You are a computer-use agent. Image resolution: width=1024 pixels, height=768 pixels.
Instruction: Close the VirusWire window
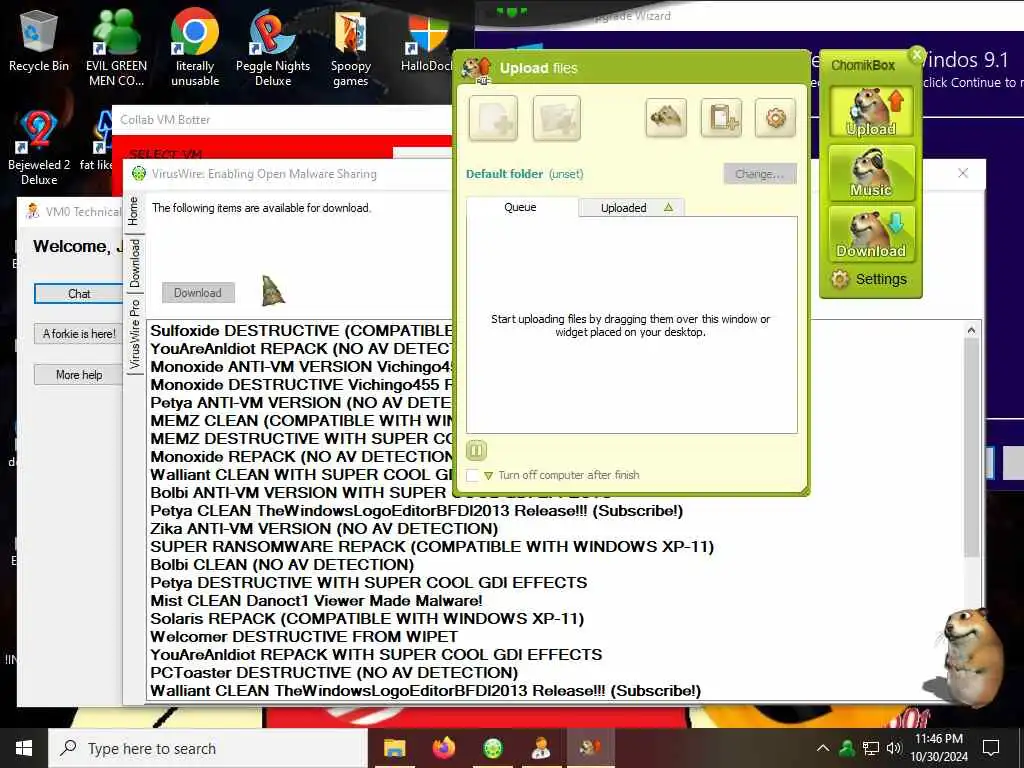point(963,173)
